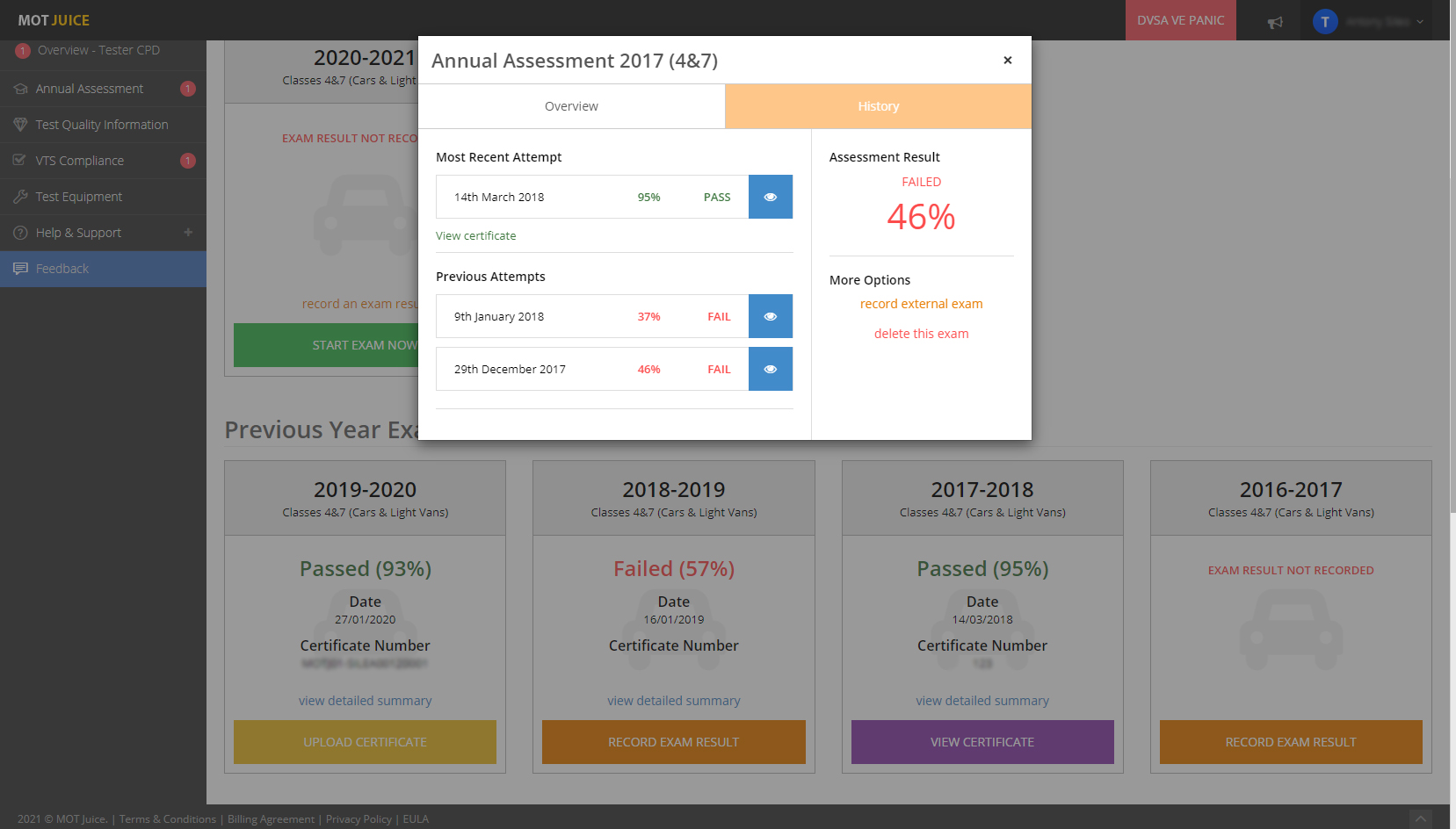
Task: Click the DVSA VE PANIC button
Action: (x=1180, y=20)
